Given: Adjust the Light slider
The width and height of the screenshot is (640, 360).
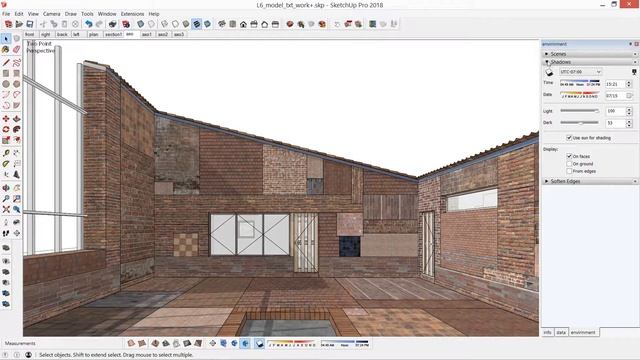Looking at the screenshot, I should [580, 111].
